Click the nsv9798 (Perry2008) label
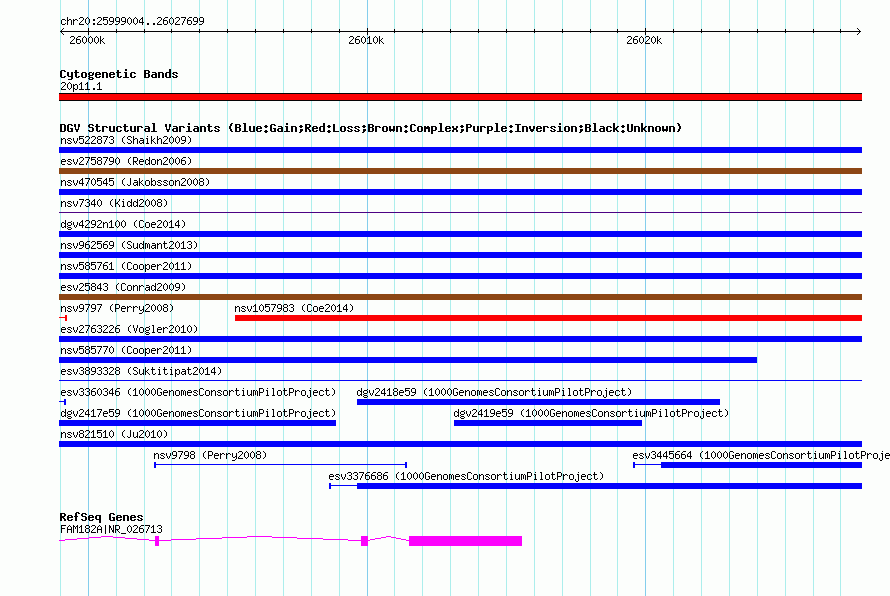 click(210, 455)
